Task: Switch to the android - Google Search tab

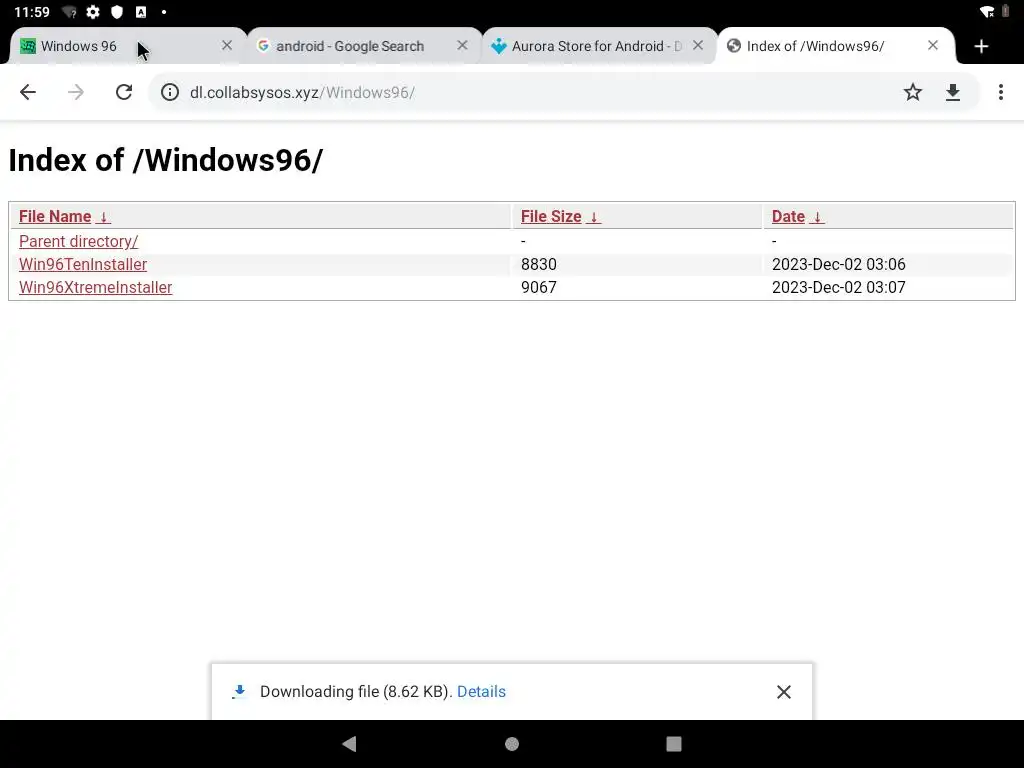Action: pos(364,46)
